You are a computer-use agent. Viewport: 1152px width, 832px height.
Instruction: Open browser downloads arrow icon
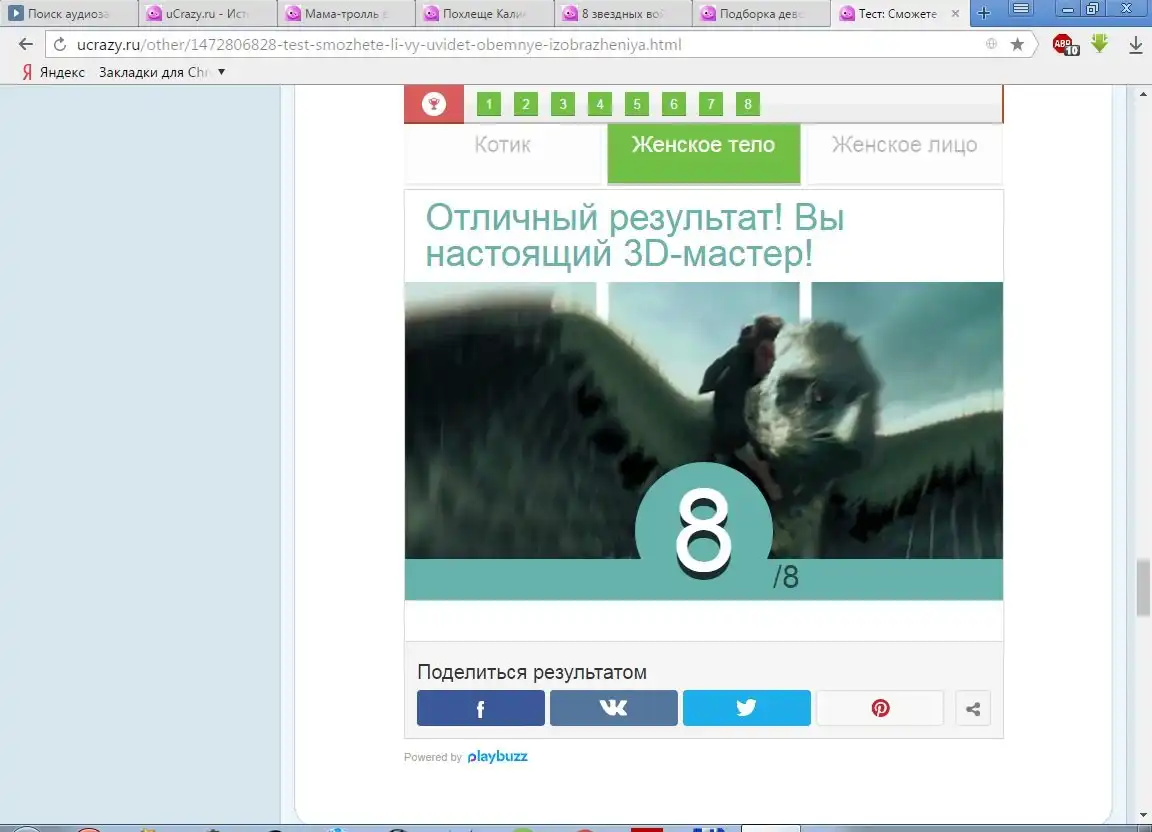[x=1136, y=45]
